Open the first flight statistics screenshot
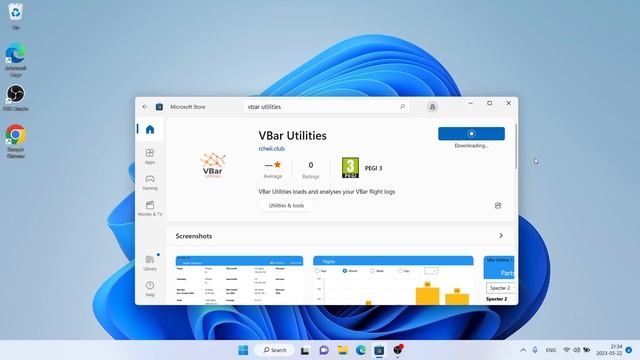Image resolution: width=640 pixels, height=360 pixels. 239,280
